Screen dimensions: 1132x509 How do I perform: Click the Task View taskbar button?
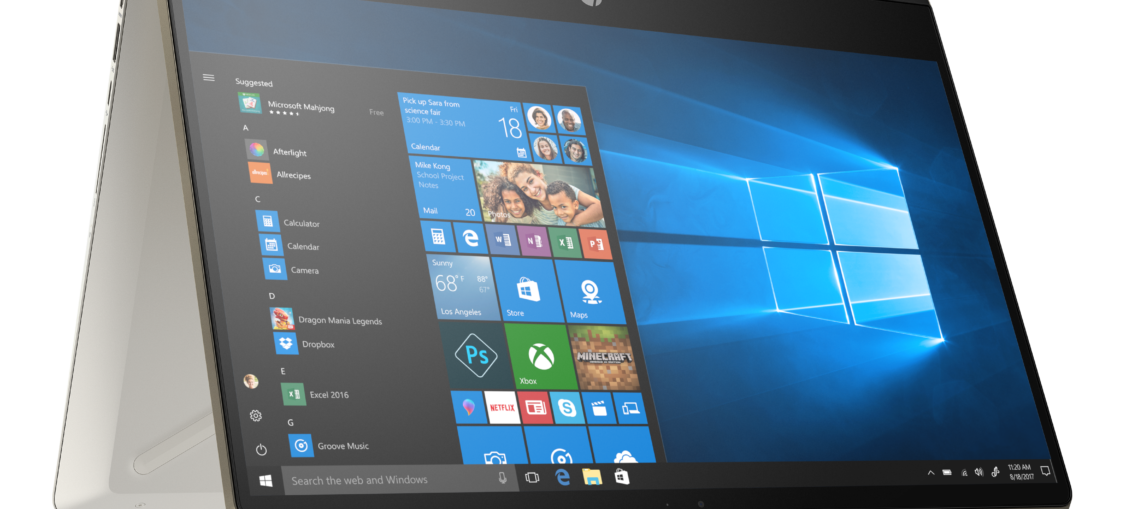532,478
